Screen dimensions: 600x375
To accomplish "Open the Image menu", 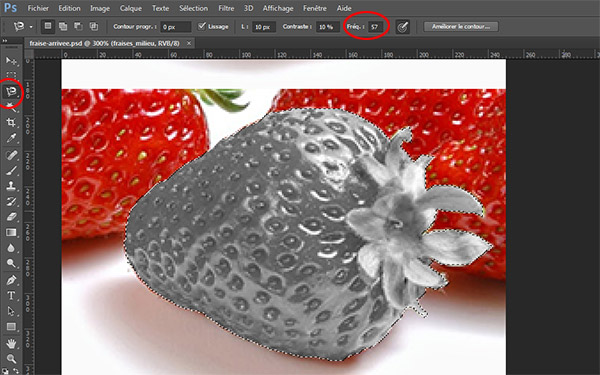I will (100, 8).
